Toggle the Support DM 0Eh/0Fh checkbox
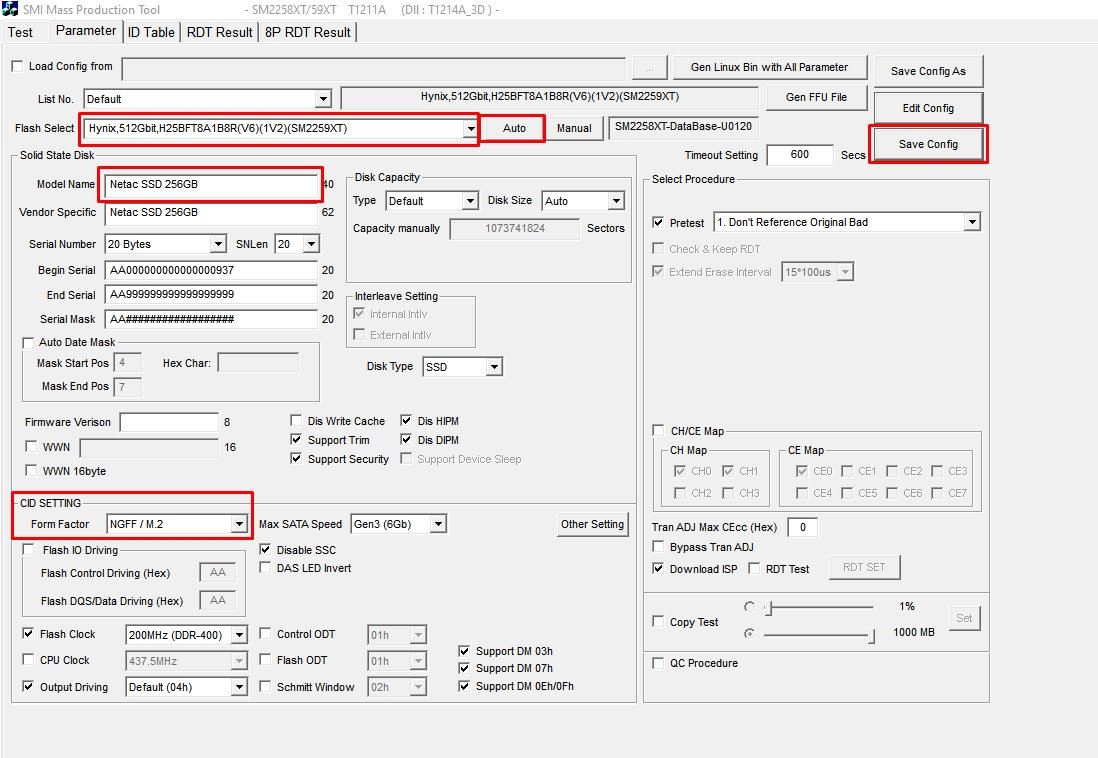The width and height of the screenshot is (1098, 758). click(x=464, y=686)
